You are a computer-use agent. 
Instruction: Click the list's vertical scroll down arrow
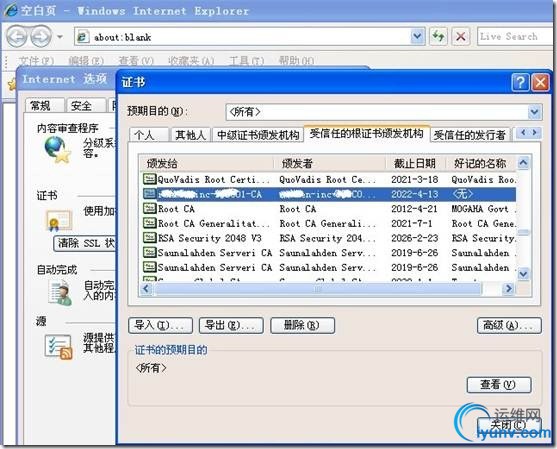pyautogui.click(x=523, y=274)
